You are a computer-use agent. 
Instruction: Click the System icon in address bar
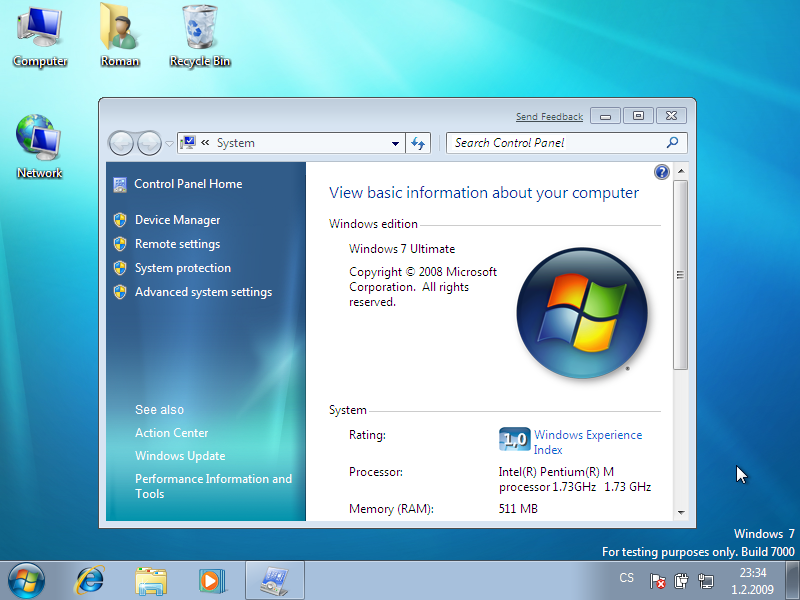coord(188,142)
